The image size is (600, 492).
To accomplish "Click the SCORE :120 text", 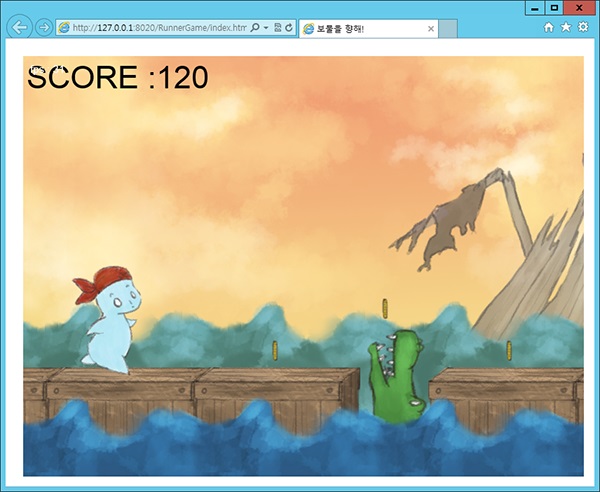I will click(x=117, y=77).
